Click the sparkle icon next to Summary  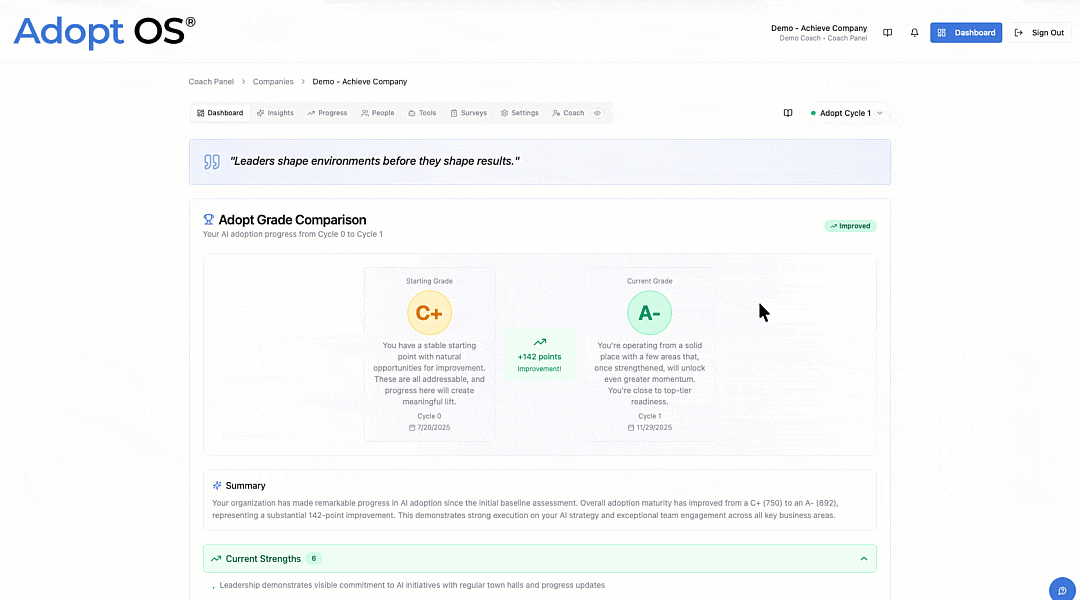click(217, 486)
